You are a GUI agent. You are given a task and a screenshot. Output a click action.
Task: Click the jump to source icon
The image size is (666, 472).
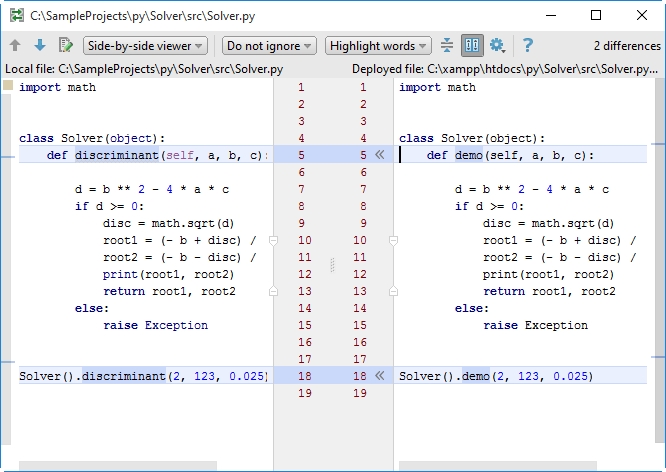click(x=66, y=45)
